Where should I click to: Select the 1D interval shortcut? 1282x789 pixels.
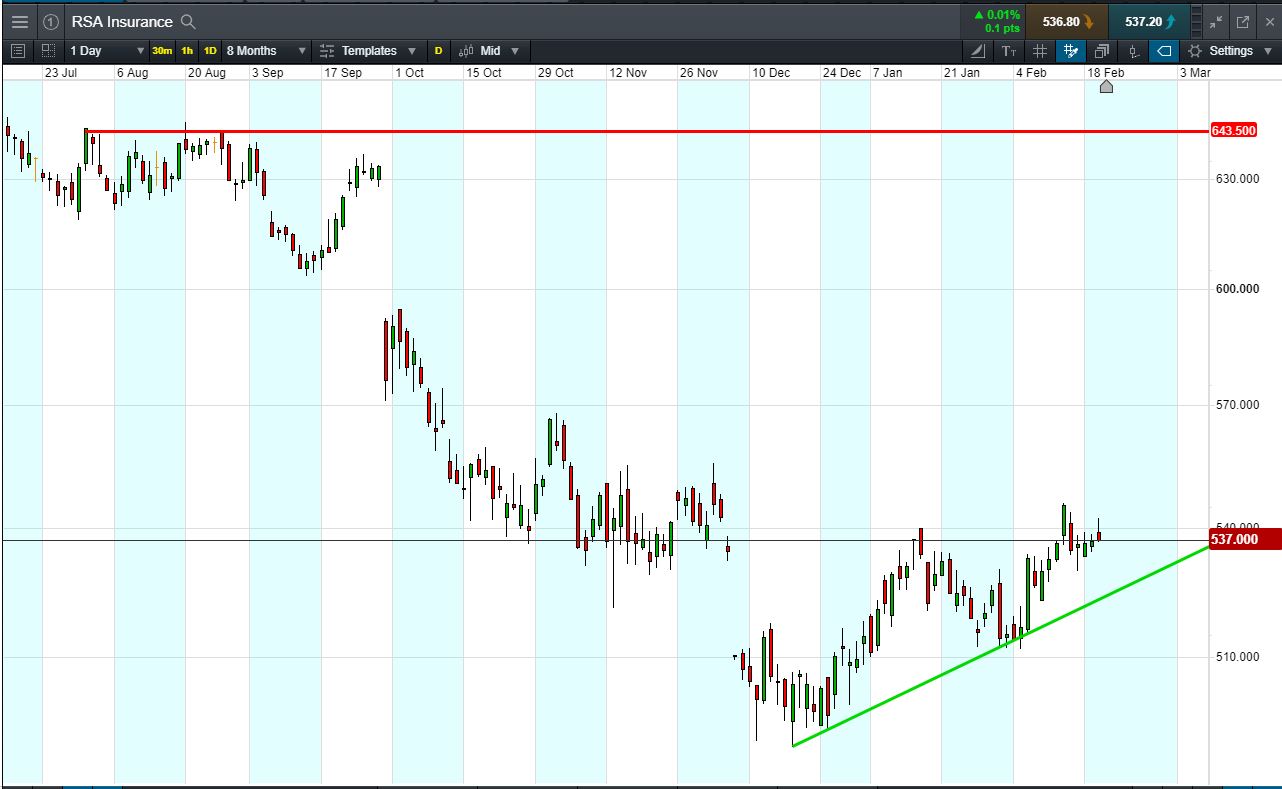point(210,50)
